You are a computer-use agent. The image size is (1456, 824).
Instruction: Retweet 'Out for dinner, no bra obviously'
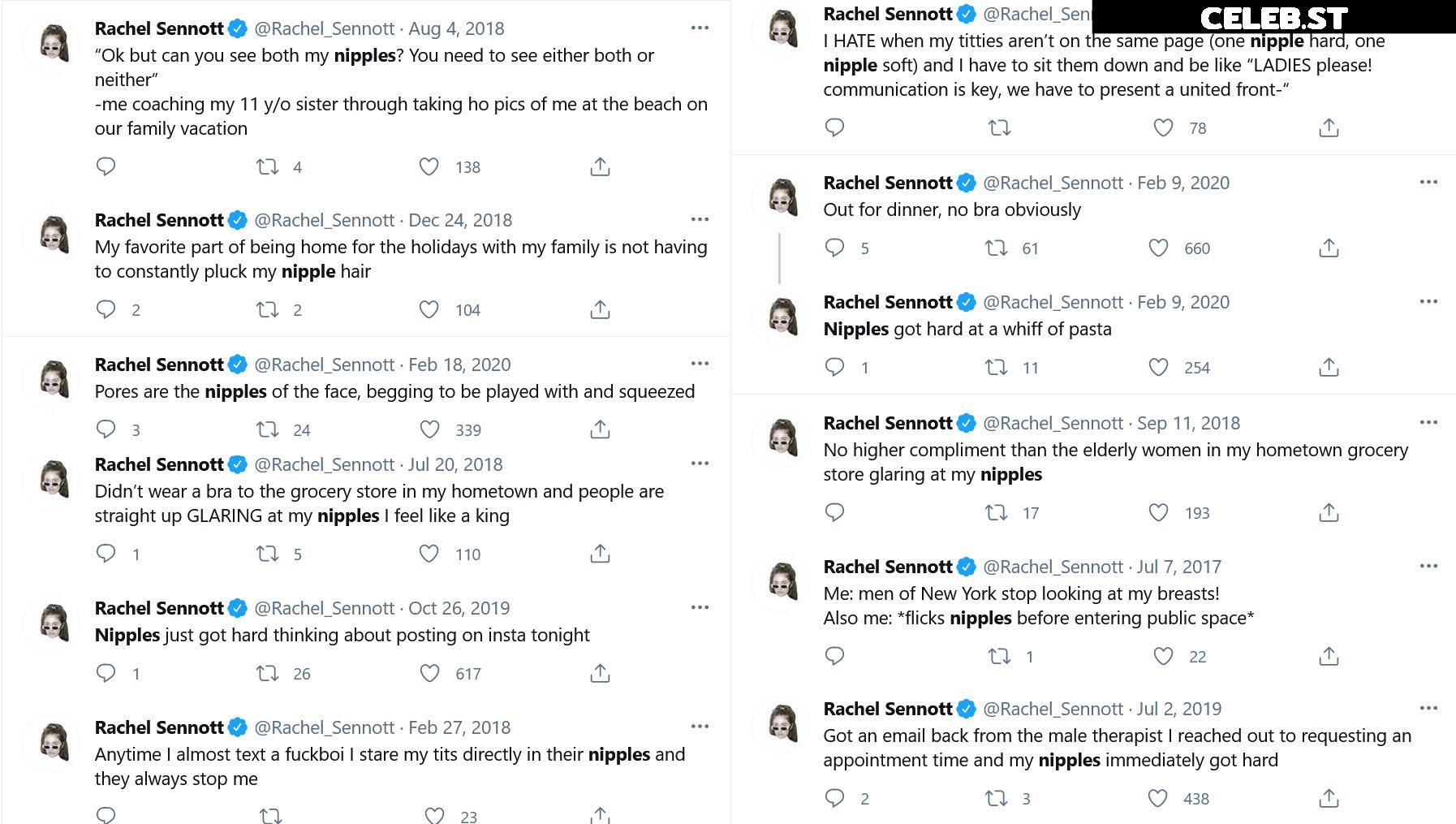coord(996,248)
